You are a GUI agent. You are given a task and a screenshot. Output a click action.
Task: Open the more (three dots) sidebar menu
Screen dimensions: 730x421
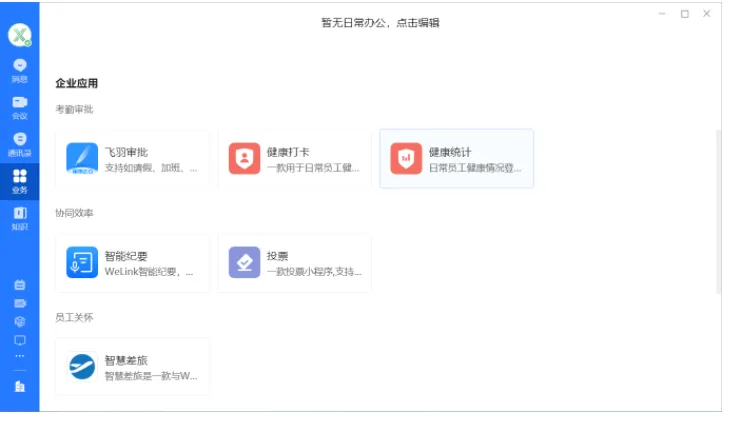(20, 356)
